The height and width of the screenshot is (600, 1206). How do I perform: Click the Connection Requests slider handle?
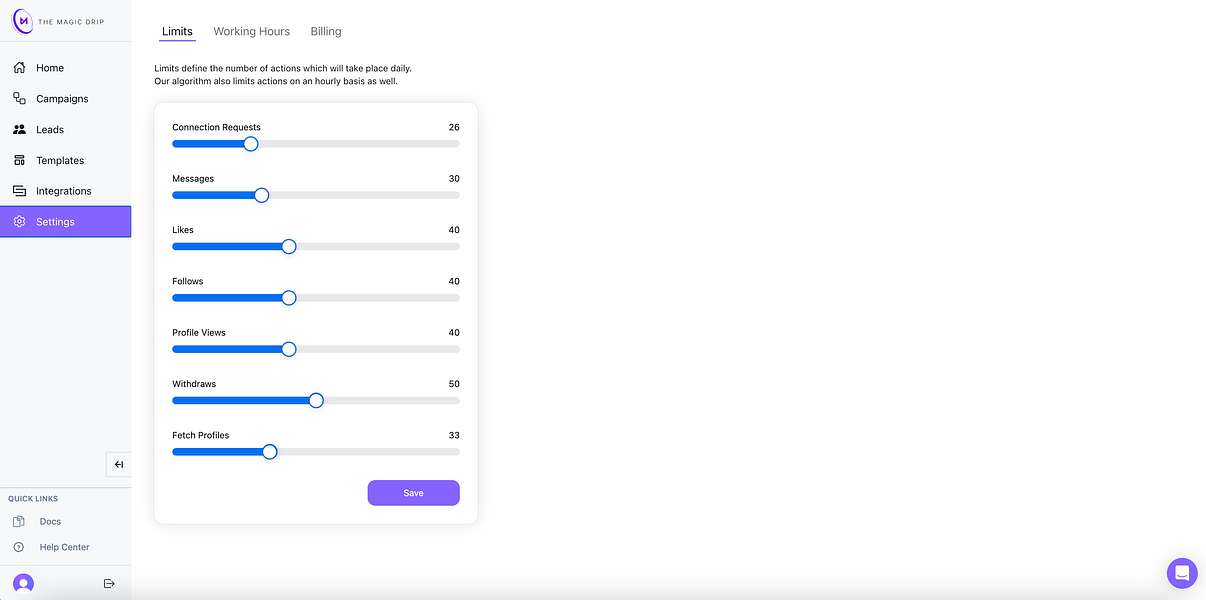pyautogui.click(x=251, y=144)
